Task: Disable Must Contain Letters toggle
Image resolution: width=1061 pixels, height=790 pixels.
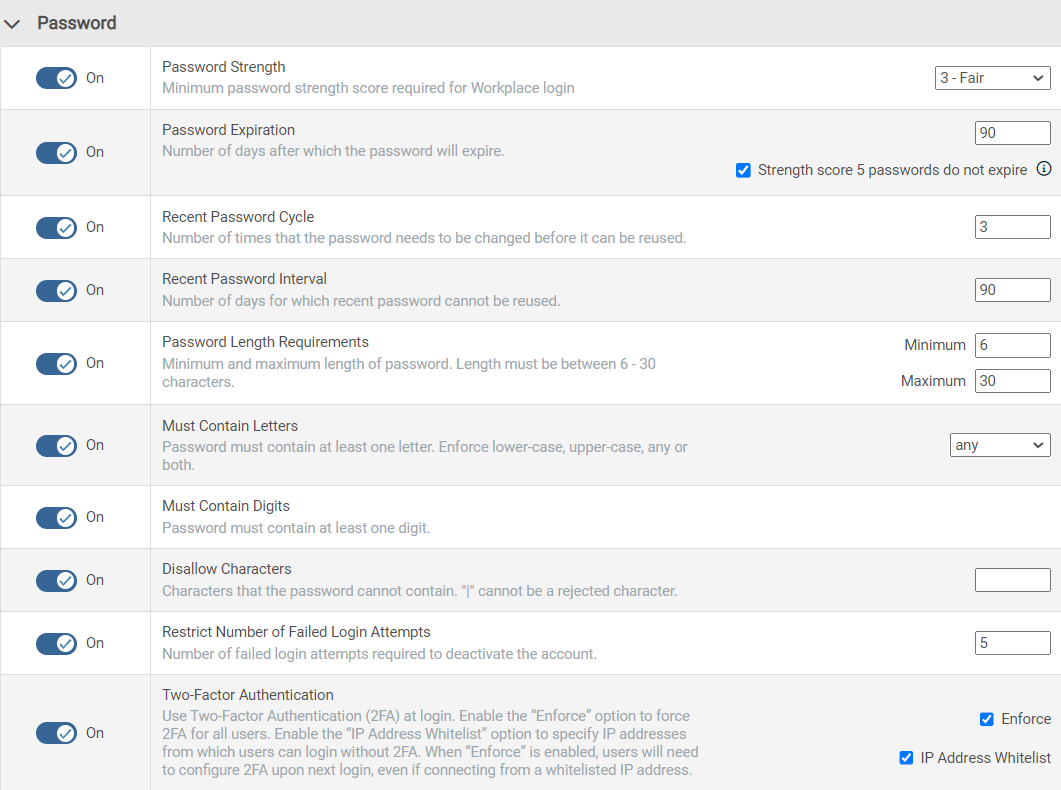Action: coord(56,445)
